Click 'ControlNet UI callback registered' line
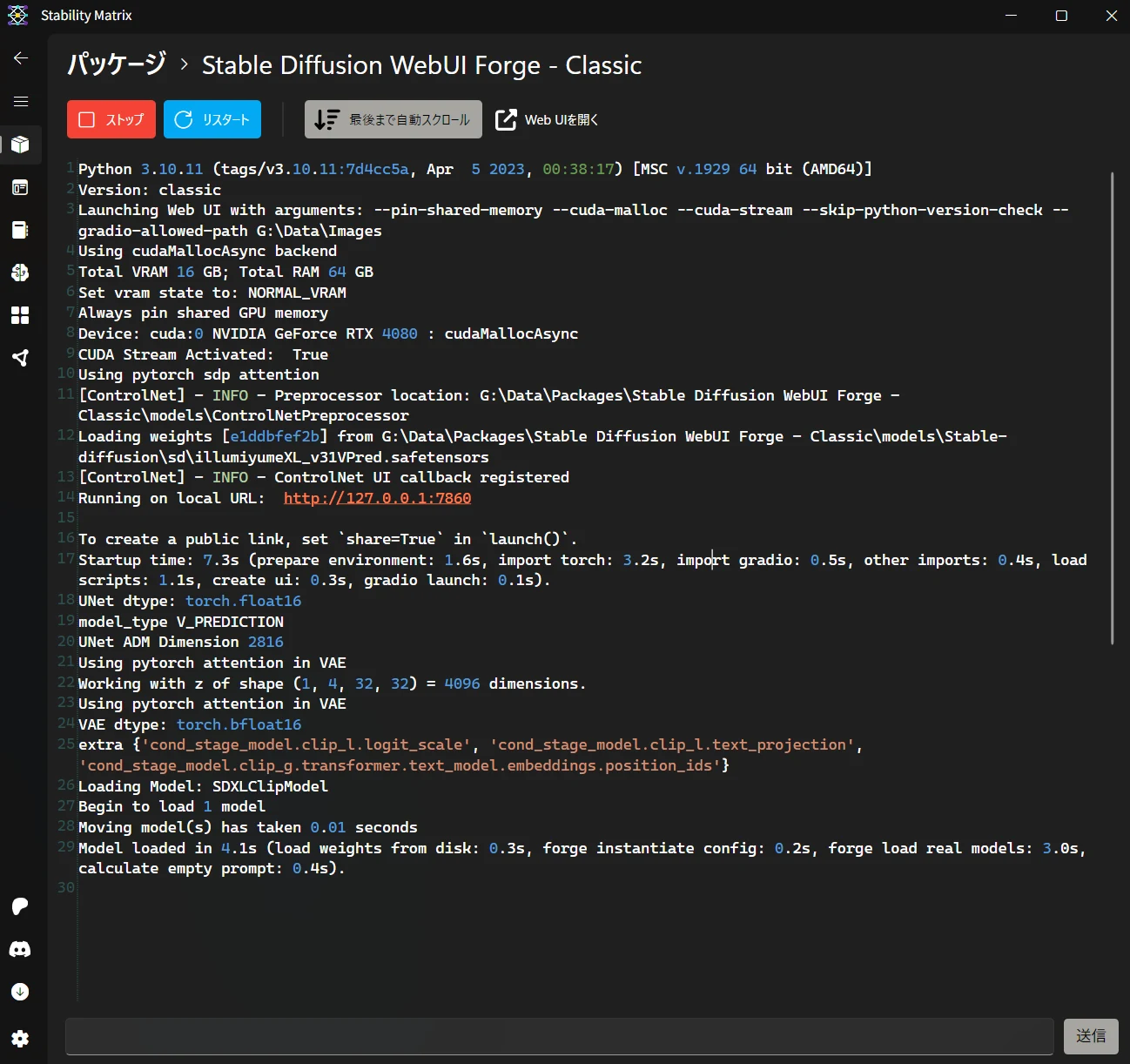Screen dimensions: 1130x1064 click(324, 477)
